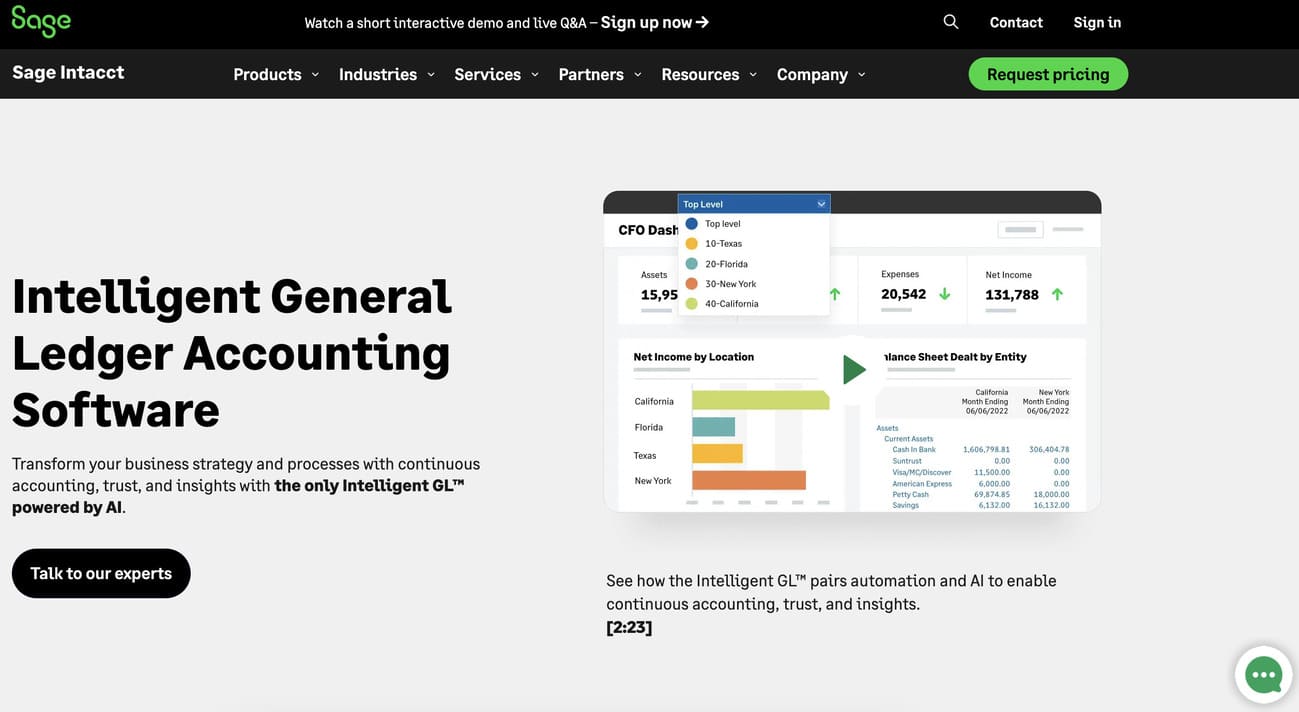The image size is (1299, 712).
Task: Click the American Express row label
Action: pyautogui.click(x=922, y=484)
